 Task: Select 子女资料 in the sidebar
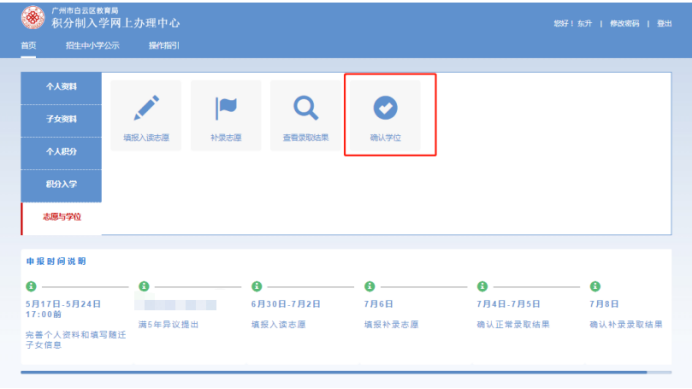pos(61,121)
